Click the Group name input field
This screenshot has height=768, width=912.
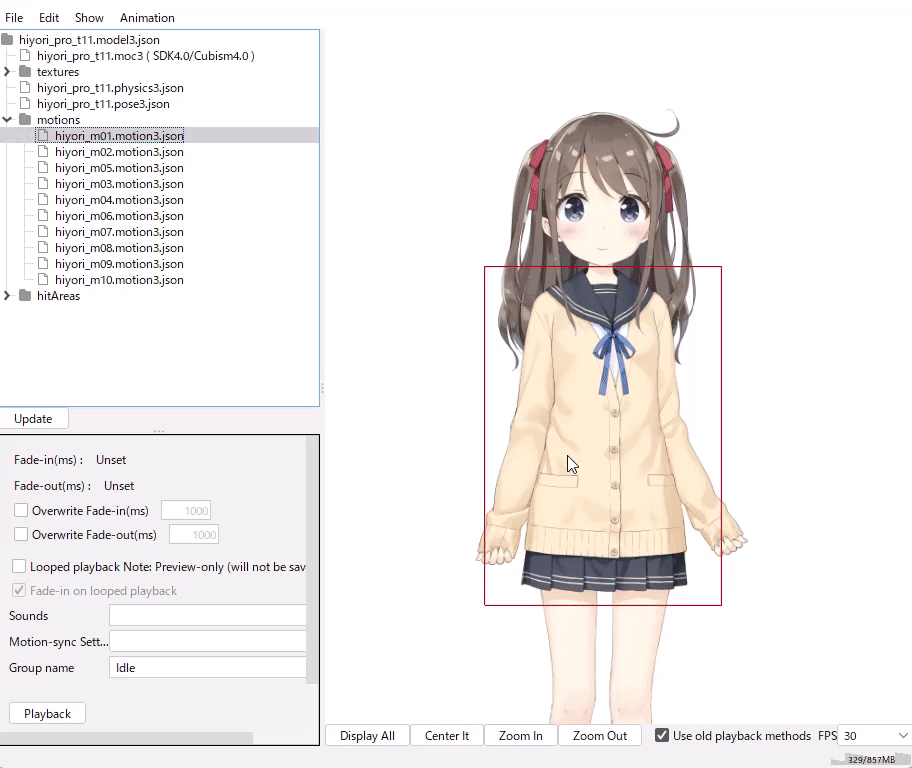click(x=207, y=667)
